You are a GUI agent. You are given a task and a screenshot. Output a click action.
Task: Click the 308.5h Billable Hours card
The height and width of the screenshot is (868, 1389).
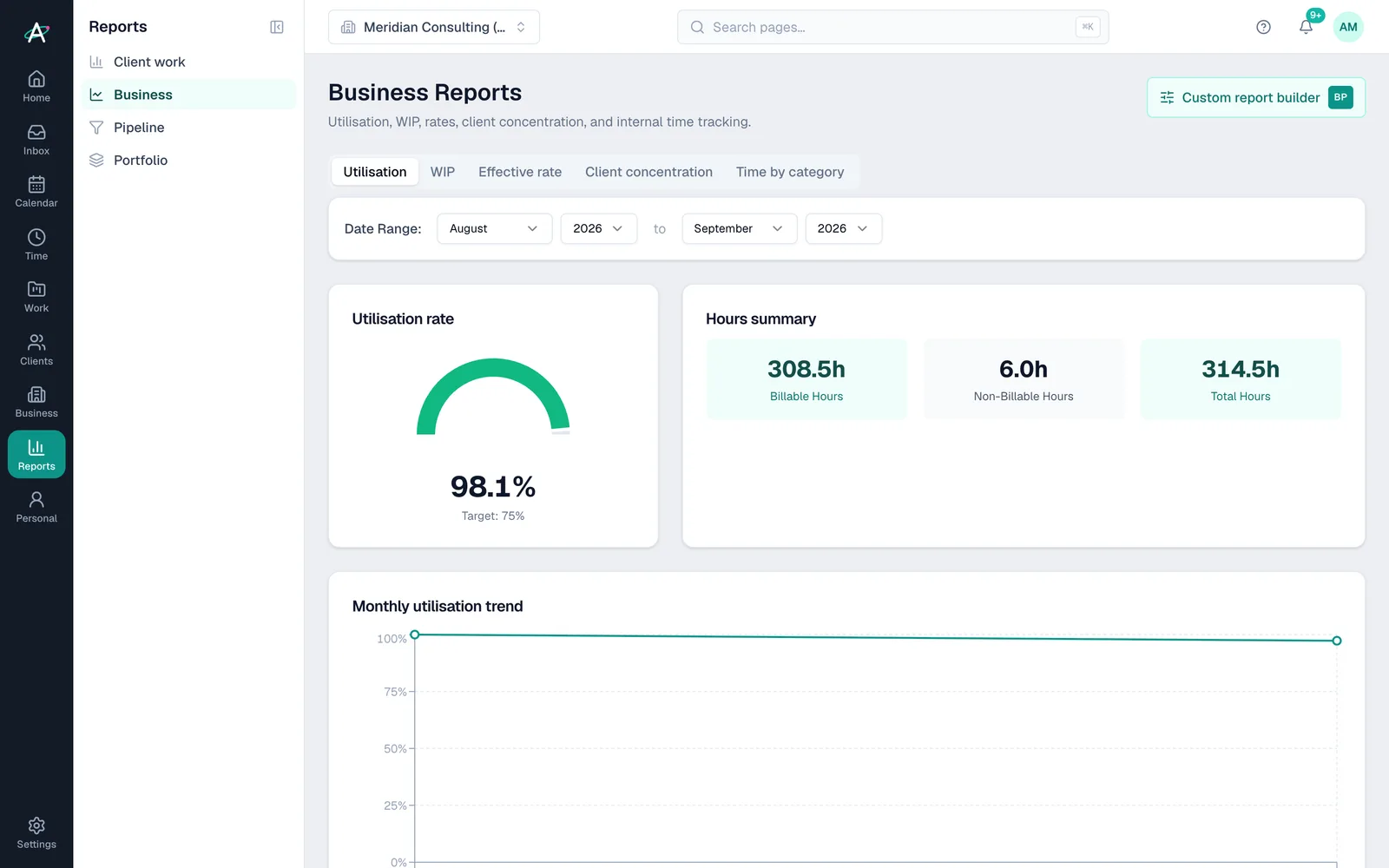(806, 379)
